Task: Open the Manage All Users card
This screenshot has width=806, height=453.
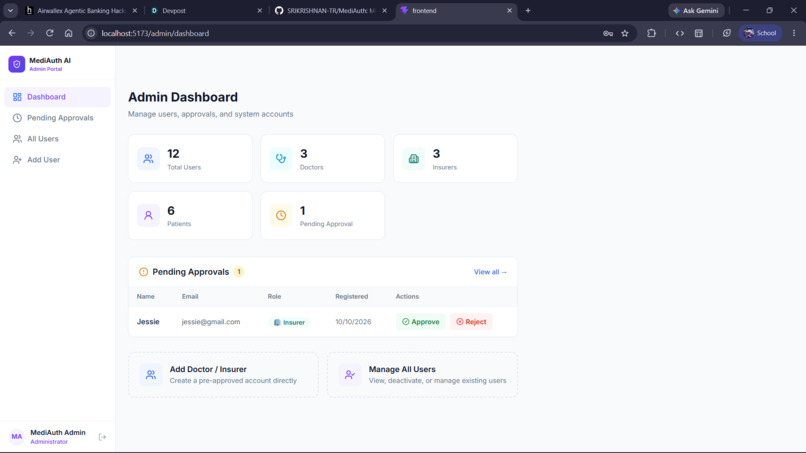Action: (422, 375)
